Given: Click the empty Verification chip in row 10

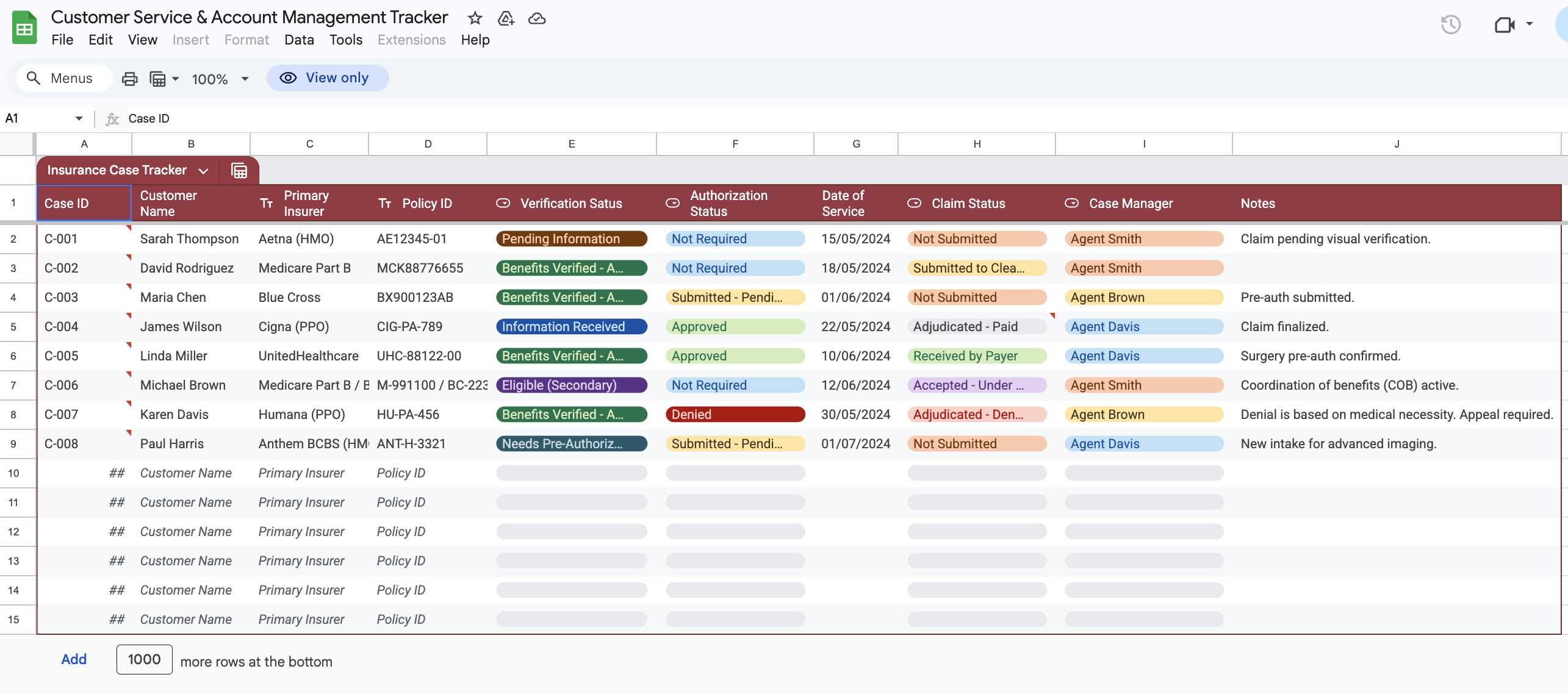Looking at the screenshot, I should 572,473.
